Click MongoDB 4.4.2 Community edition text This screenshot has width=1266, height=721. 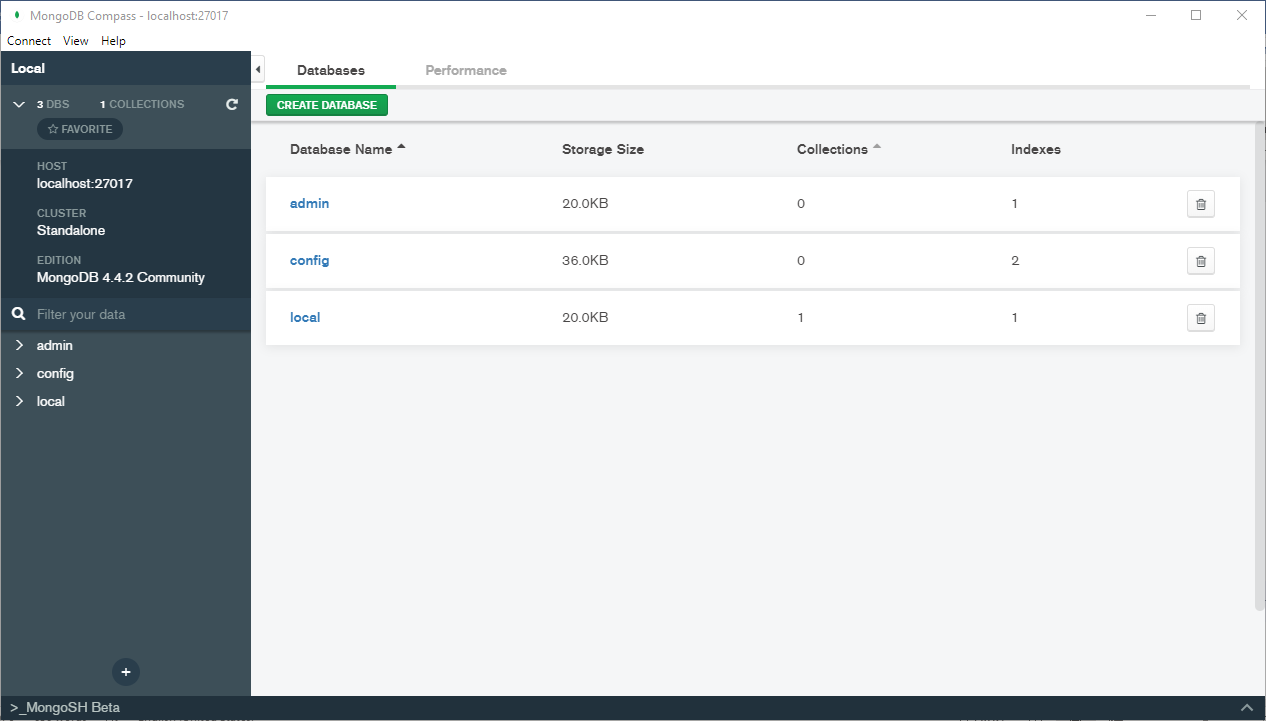(121, 277)
